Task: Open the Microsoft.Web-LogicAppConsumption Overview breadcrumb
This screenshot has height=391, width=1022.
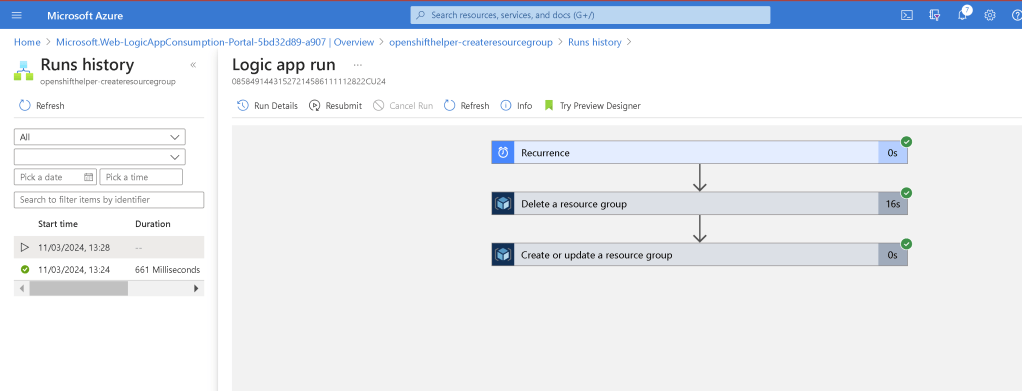Action: coord(215,42)
